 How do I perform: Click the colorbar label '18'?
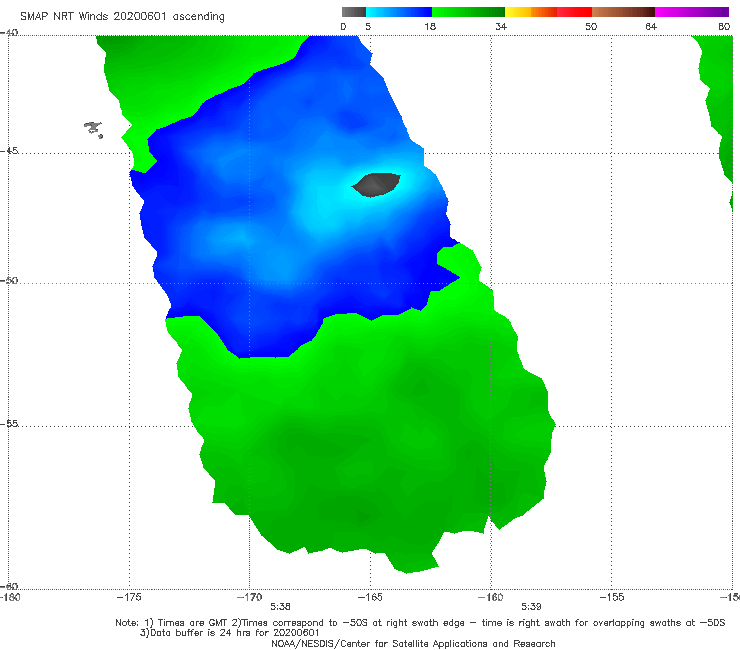click(430, 27)
